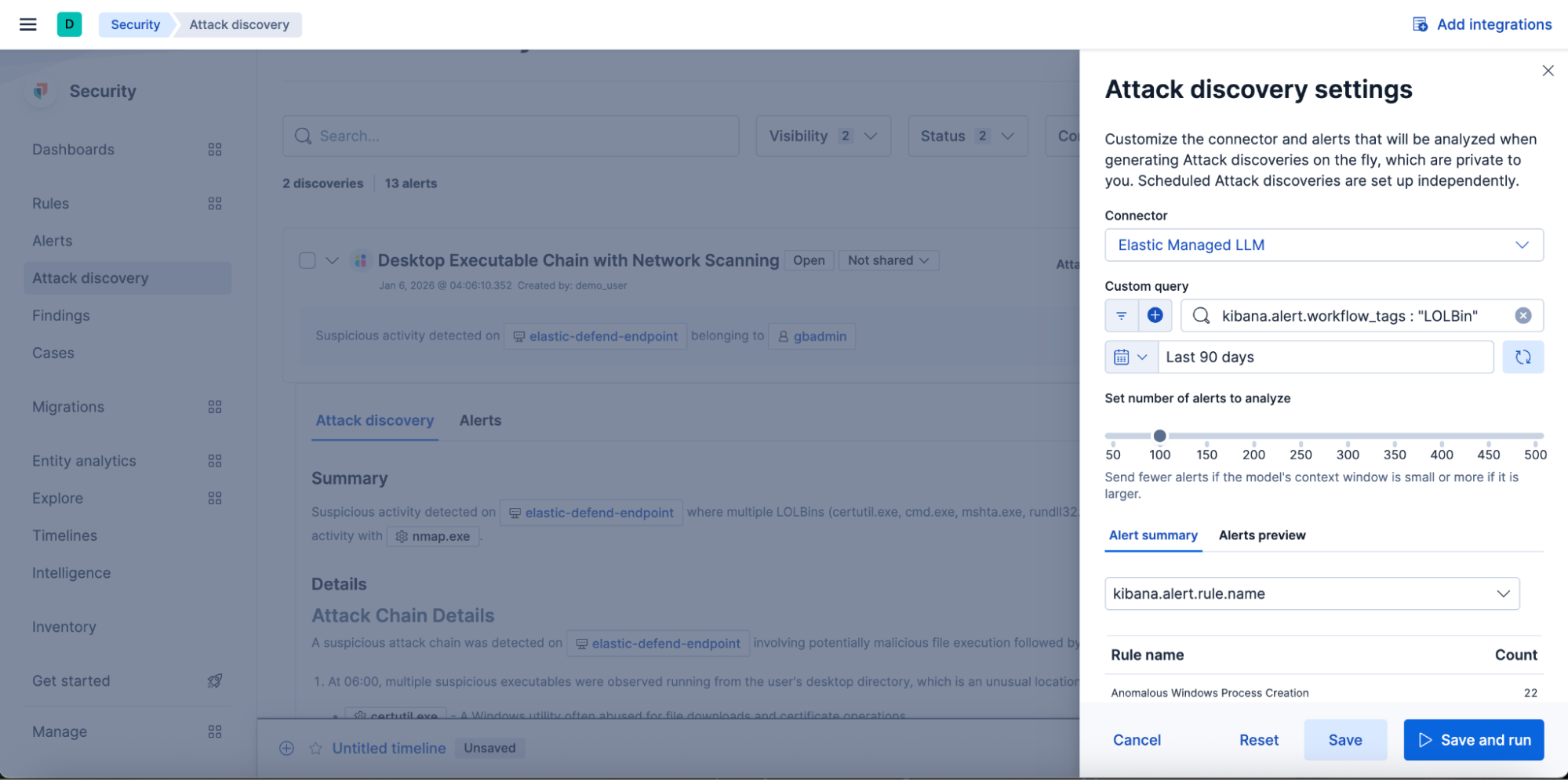
Task: Click the Security shield logo
Action: pos(41,91)
